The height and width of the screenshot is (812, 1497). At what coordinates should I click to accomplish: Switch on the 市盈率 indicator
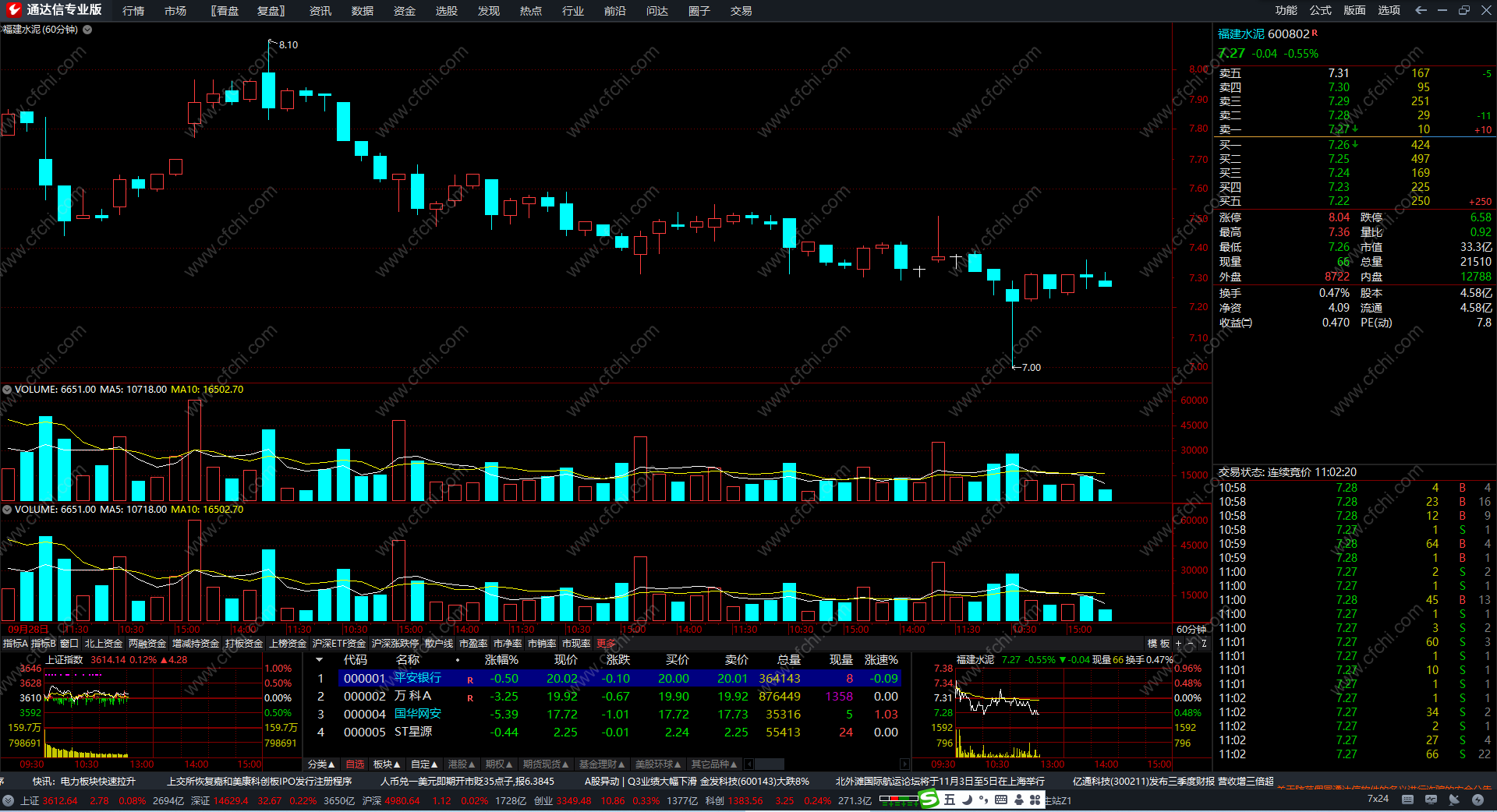473,644
